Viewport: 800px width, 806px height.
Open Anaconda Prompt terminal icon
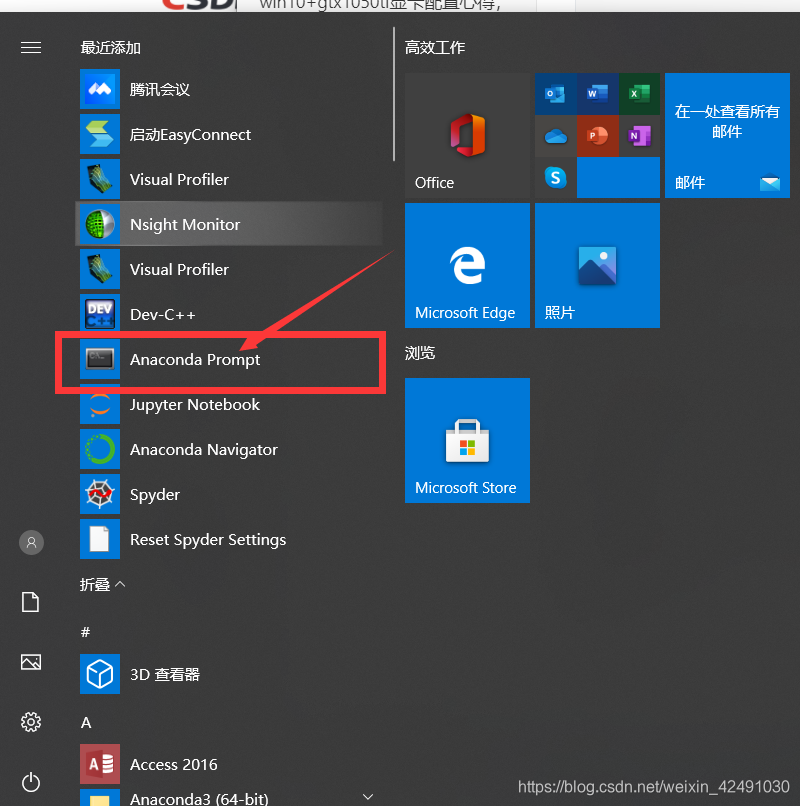tap(100, 359)
